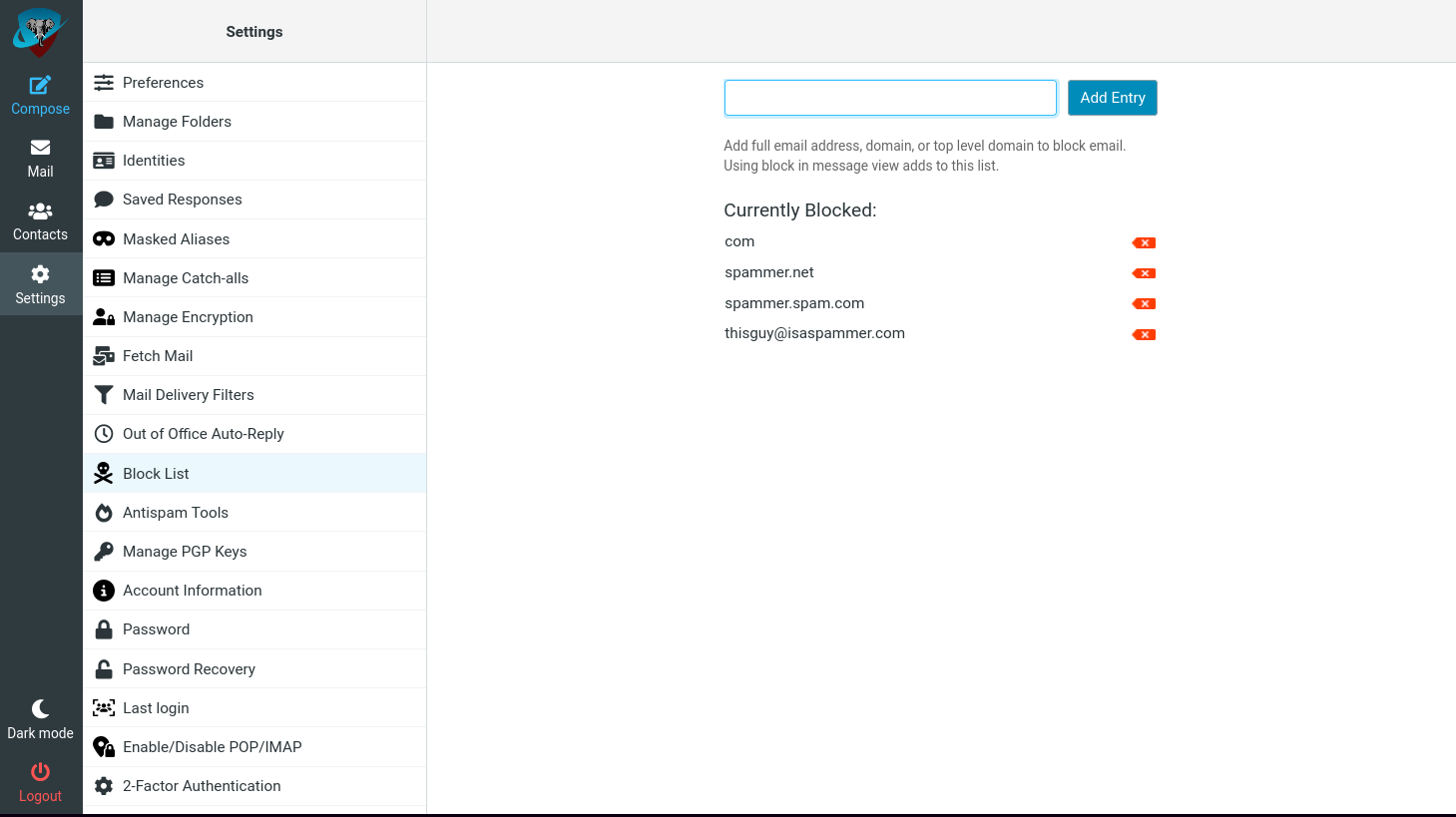Select Enable/Disable POP/IMAP label

tap(213, 747)
